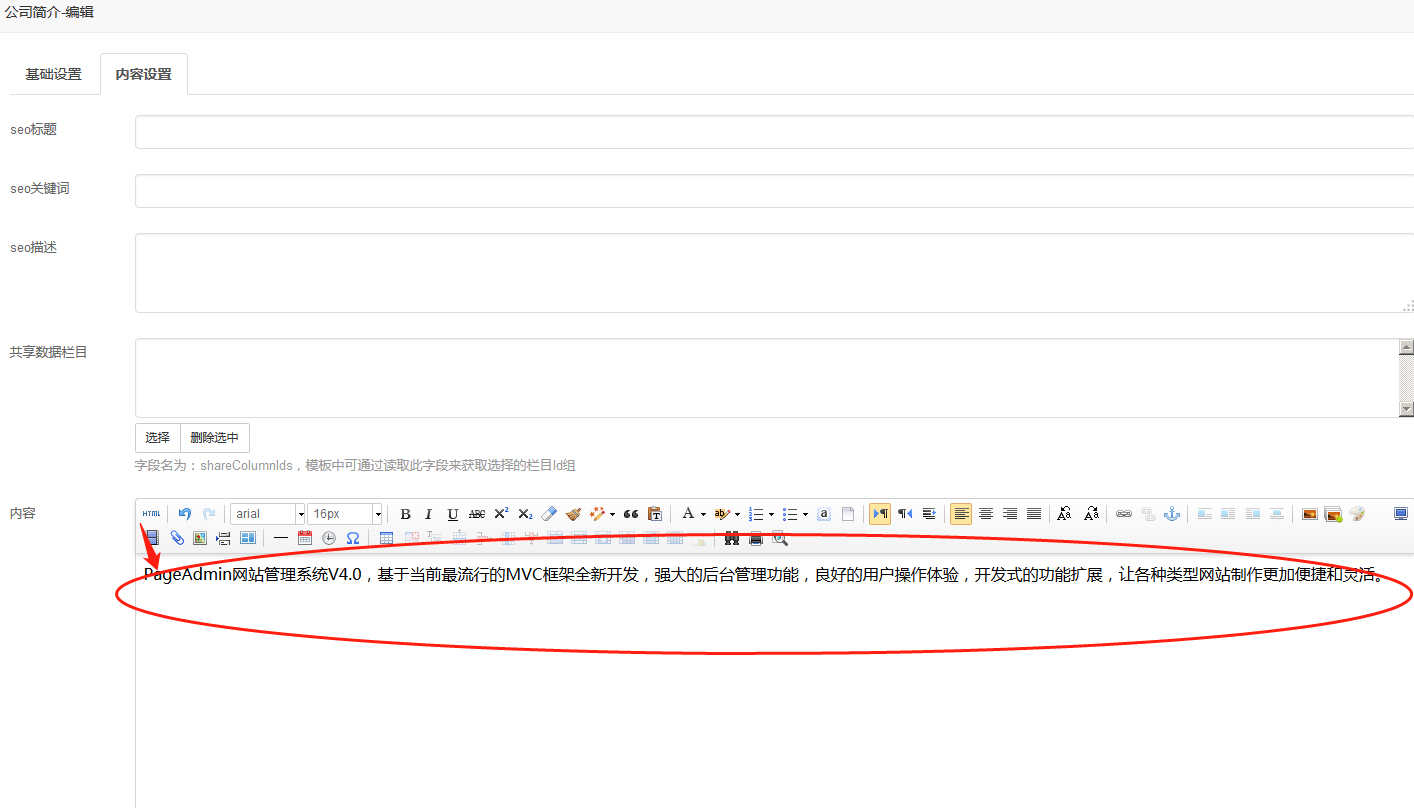Apply font color with the A icon
This screenshot has height=808, width=1414.
coord(688,514)
